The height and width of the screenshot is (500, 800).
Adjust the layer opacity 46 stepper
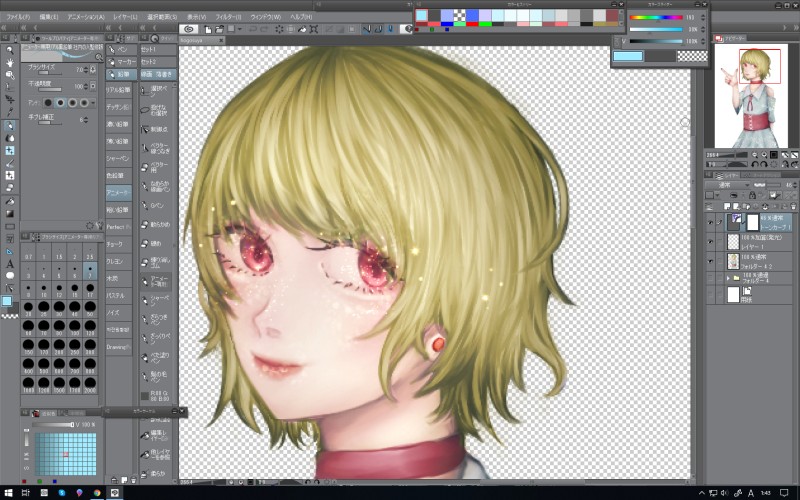795,185
